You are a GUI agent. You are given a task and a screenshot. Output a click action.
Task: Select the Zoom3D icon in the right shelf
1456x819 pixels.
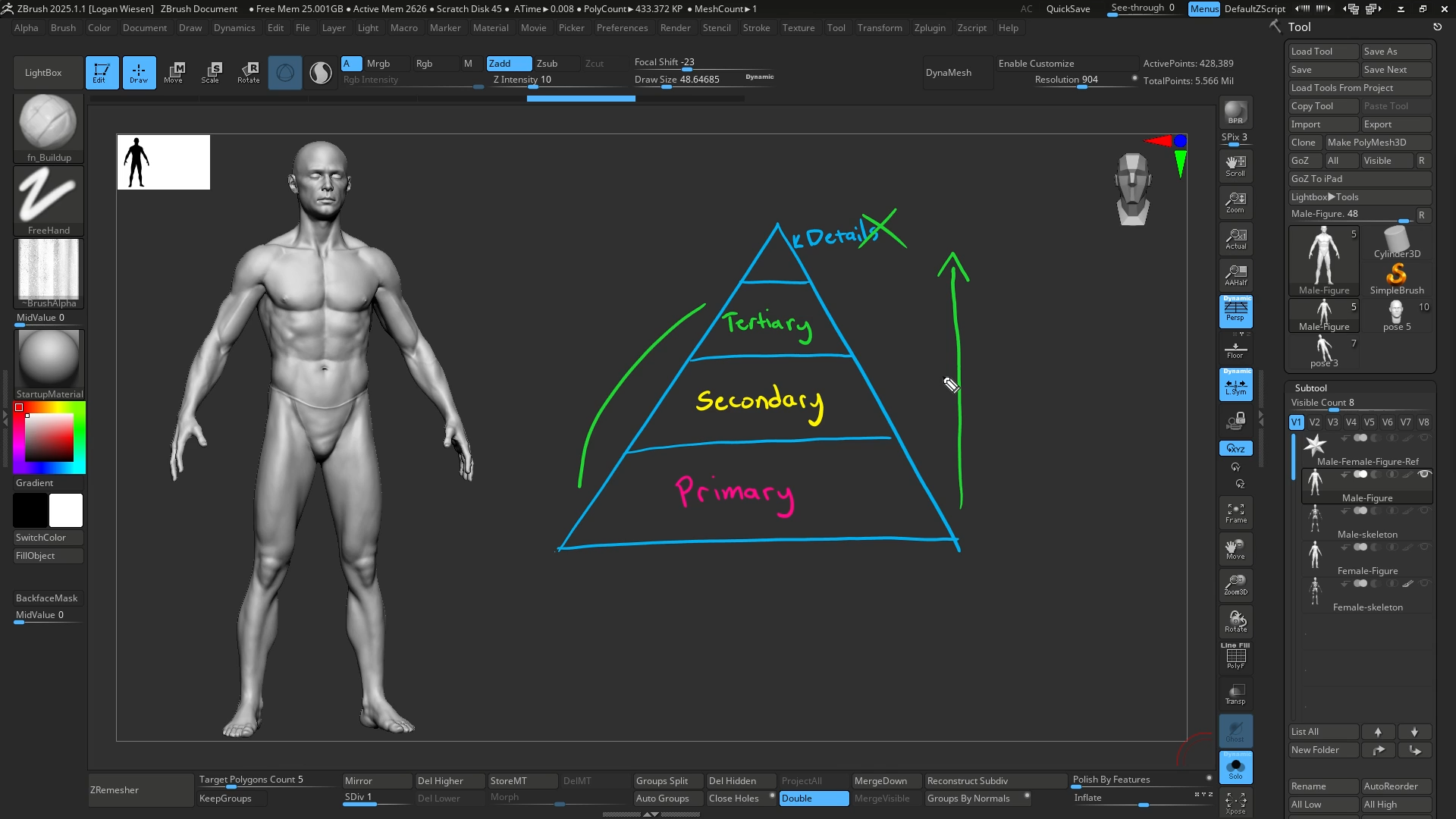[x=1235, y=585]
